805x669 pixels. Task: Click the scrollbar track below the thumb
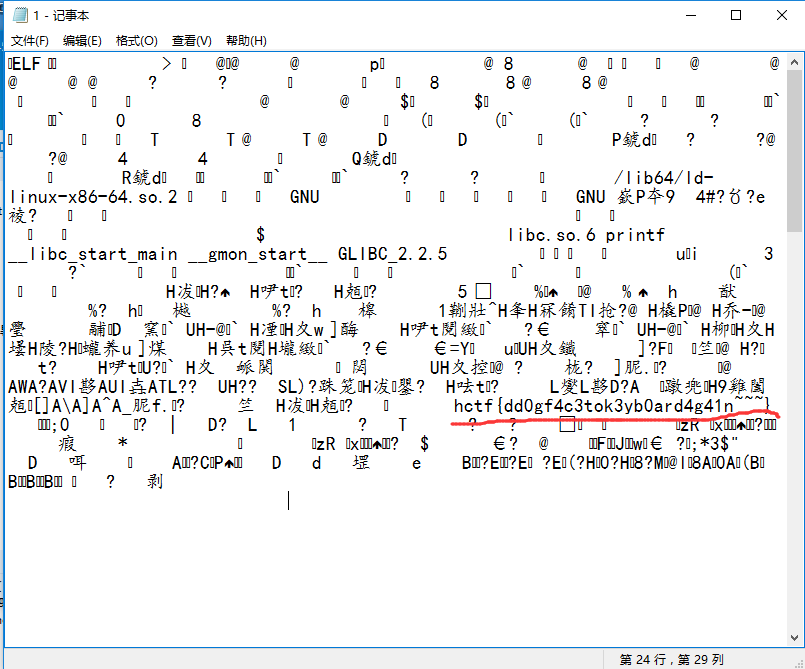[x=795, y=450]
